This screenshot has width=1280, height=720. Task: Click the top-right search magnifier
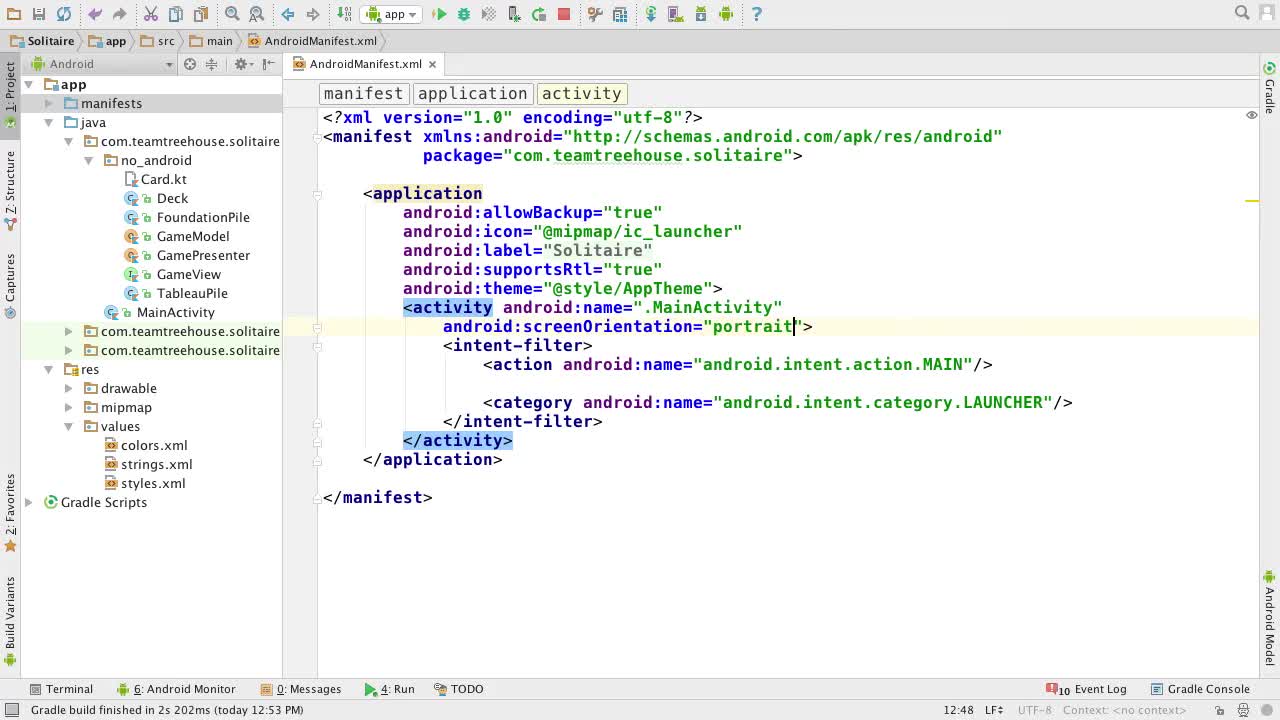pyautogui.click(x=1242, y=13)
